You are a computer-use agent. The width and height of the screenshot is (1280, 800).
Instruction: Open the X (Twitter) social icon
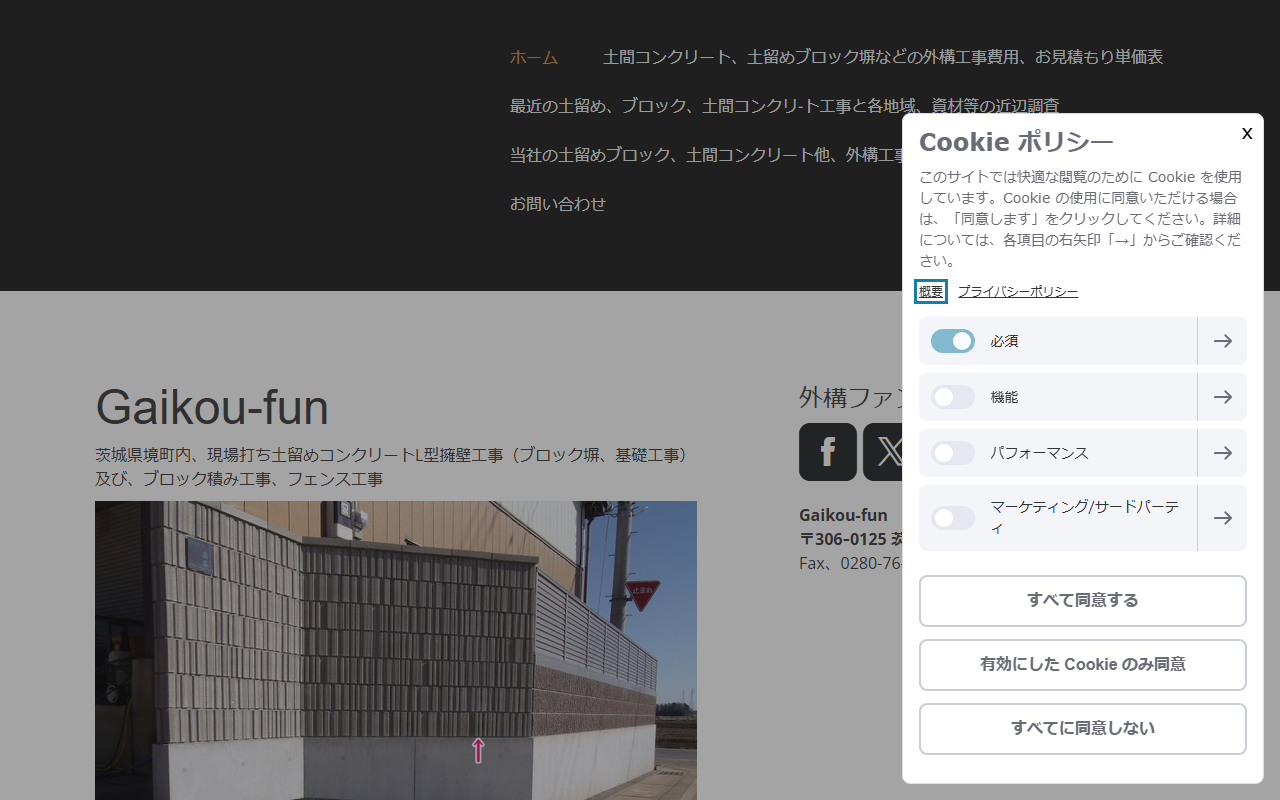pos(883,452)
